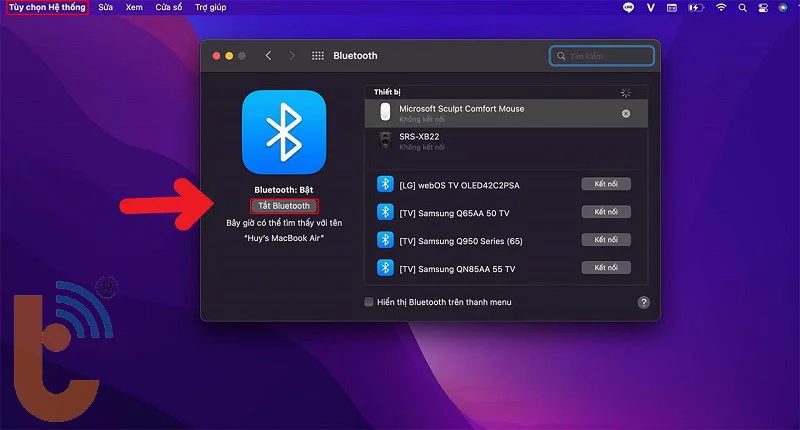The width and height of the screenshot is (800, 430).
Task: Connect to Samsung Q950 Series (65)
Action: [x=606, y=240]
